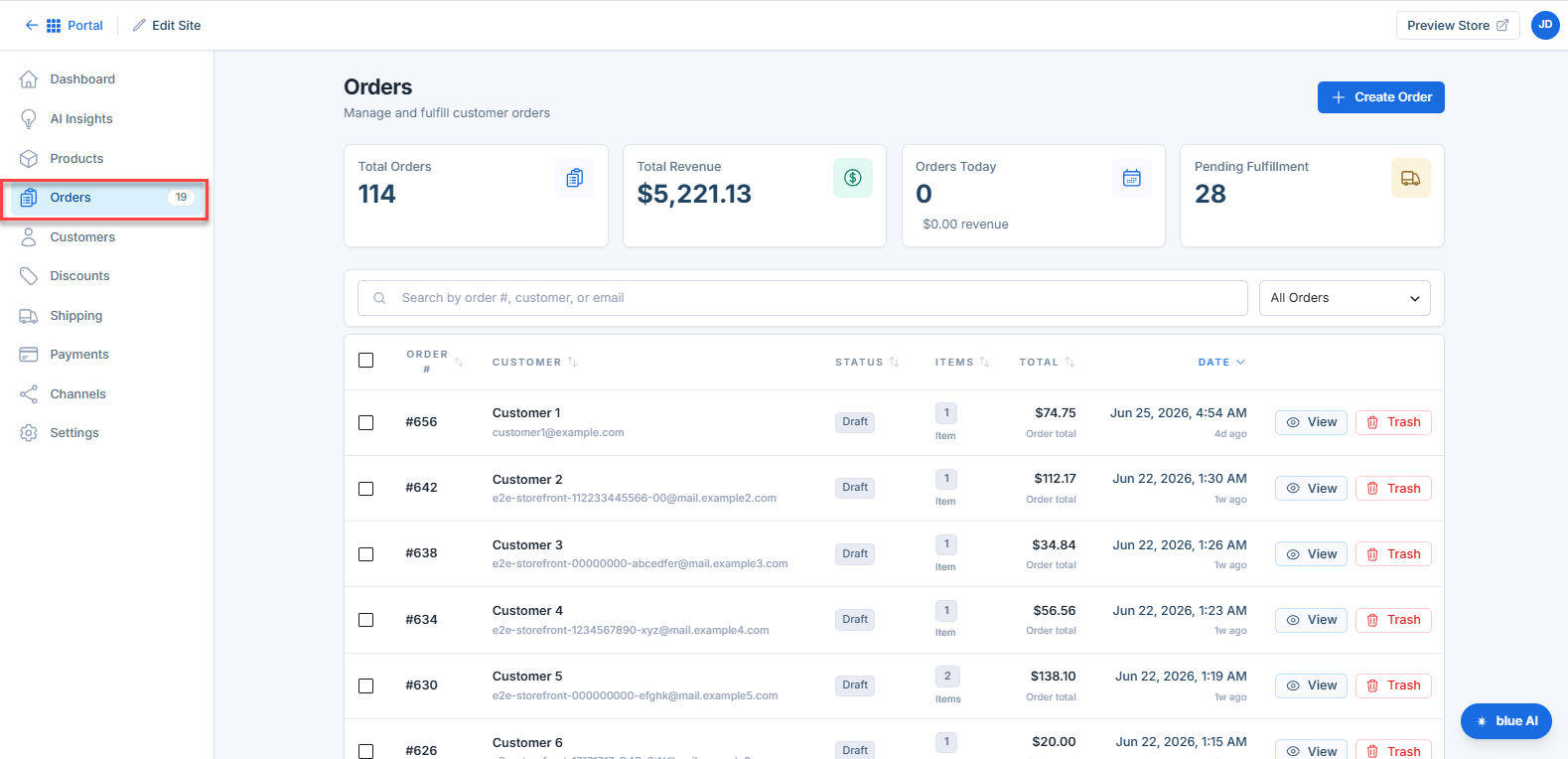The image size is (1568, 759).
Task: Sort by Order # column
Action: [435, 362]
